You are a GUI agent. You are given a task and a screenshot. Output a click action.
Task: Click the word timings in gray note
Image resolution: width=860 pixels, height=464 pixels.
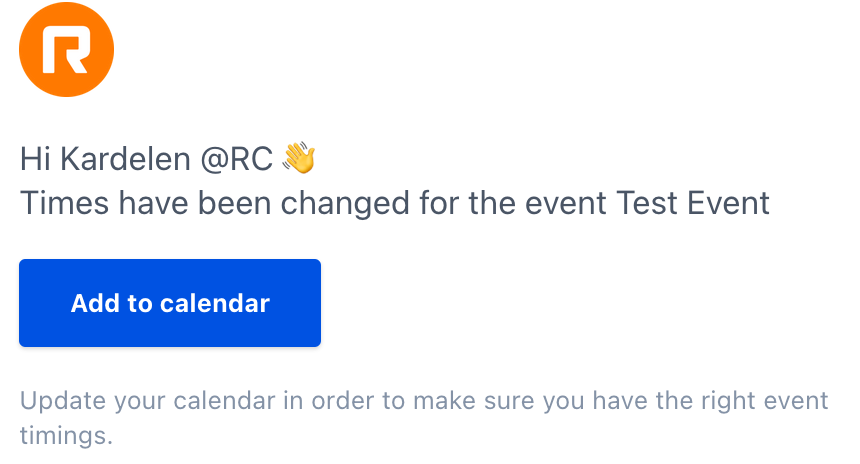[66, 436]
